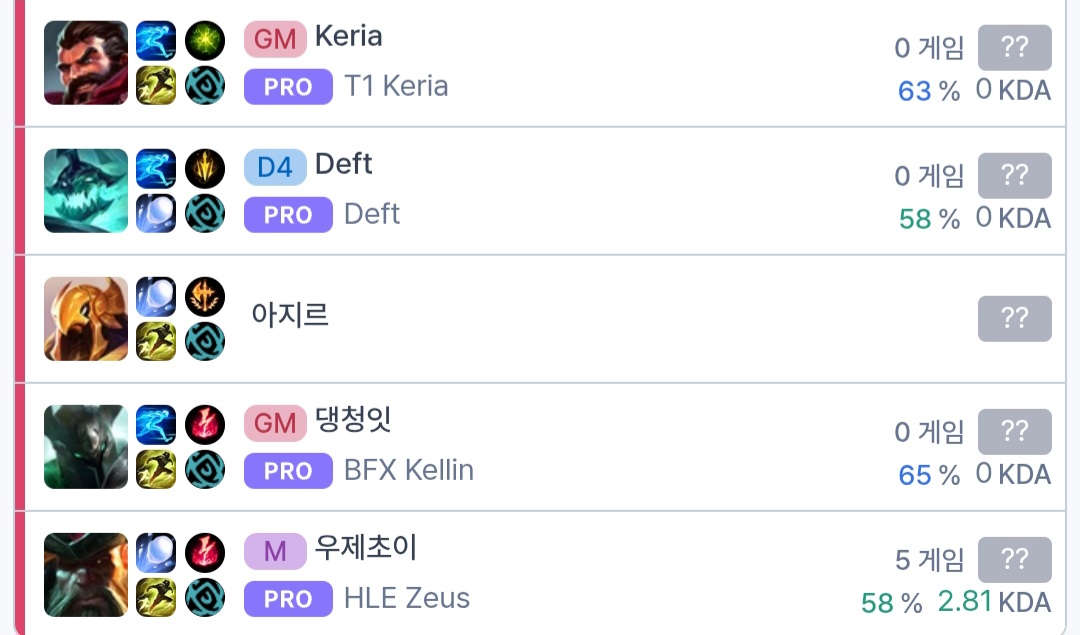Click the Conqueror rune icon in 아지르 row
This screenshot has width=1080, height=635.
[205, 297]
